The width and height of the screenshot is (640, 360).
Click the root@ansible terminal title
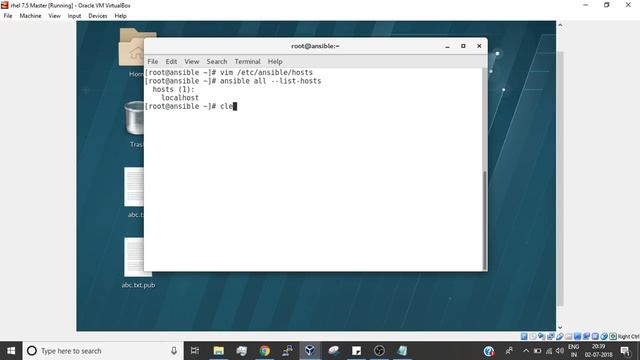pyautogui.click(x=315, y=46)
